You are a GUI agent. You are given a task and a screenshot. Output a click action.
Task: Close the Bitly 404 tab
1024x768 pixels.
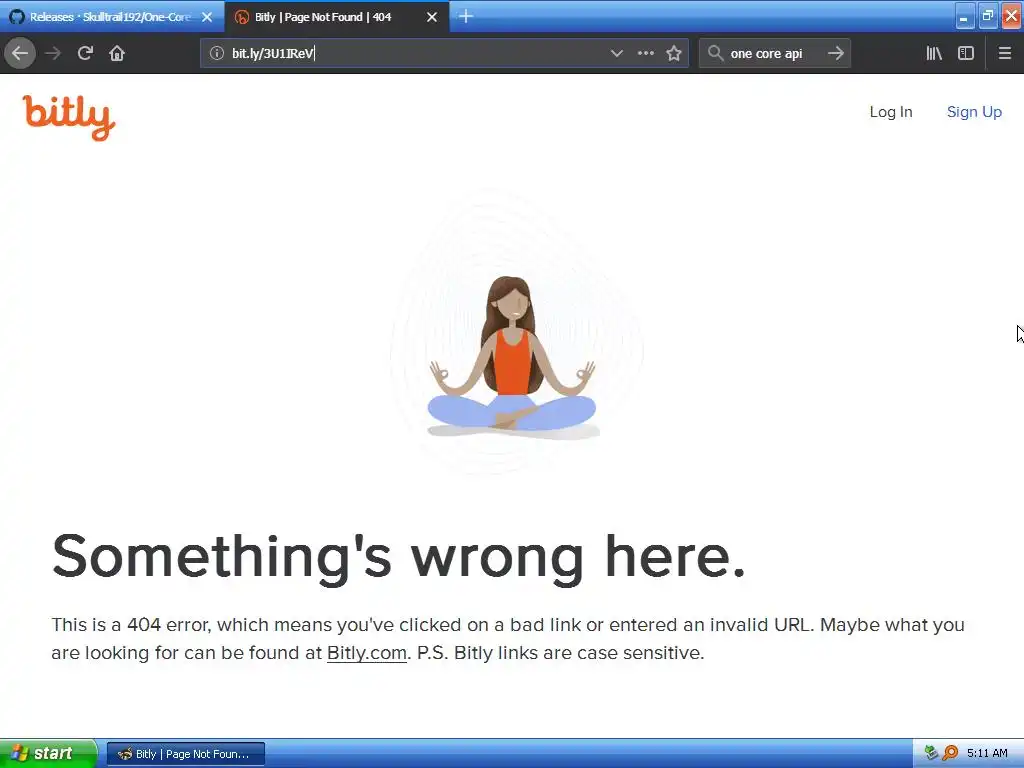coord(432,17)
